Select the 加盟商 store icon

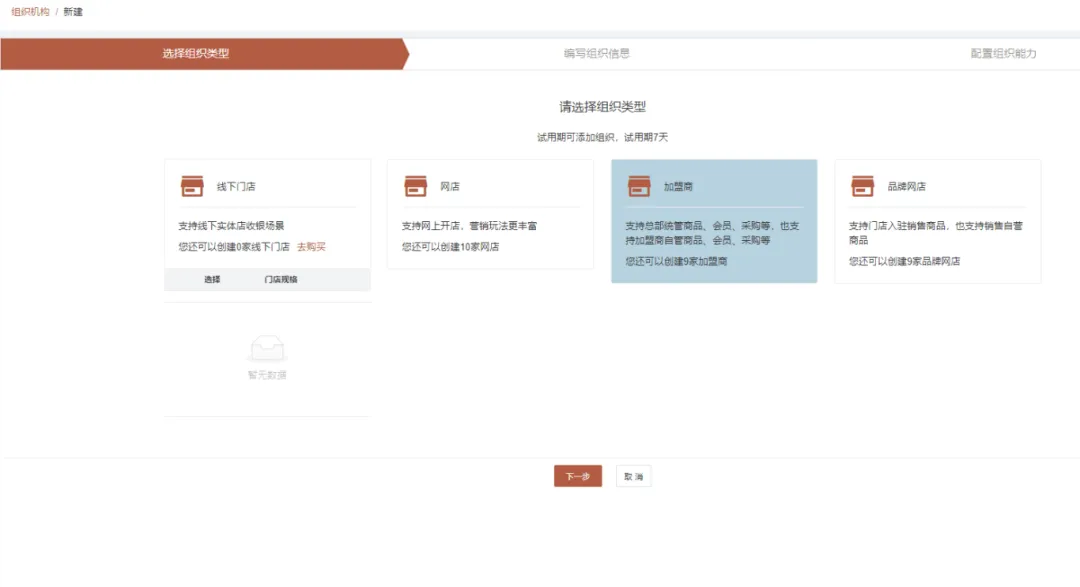tap(639, 186)
